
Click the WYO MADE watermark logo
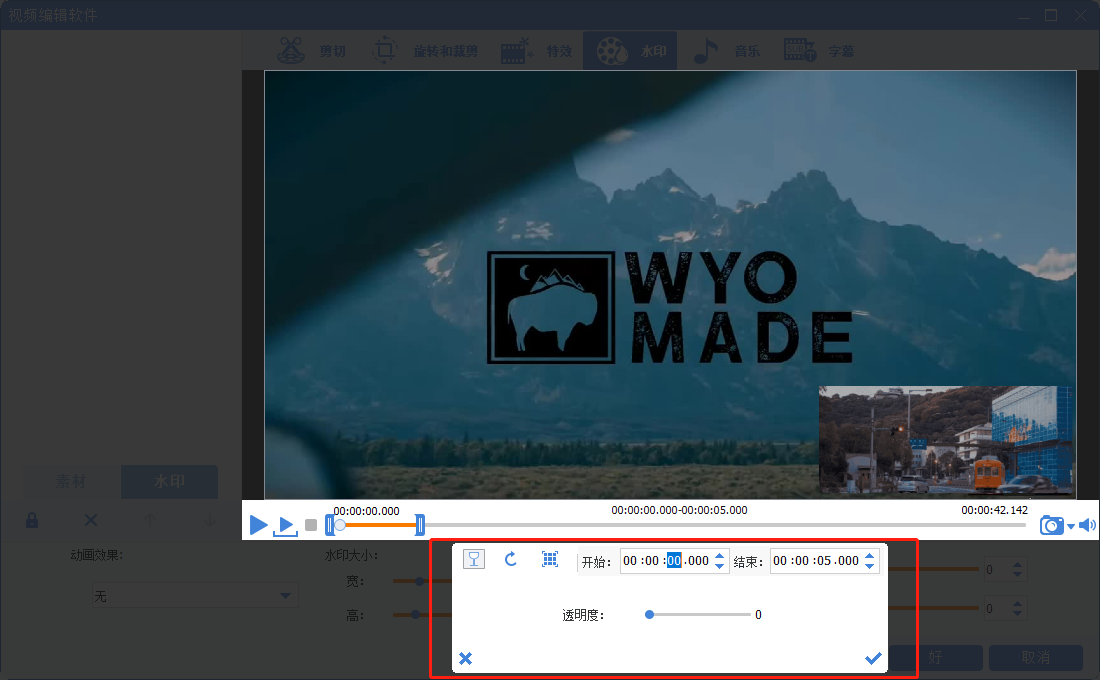(x=670, y=307)
